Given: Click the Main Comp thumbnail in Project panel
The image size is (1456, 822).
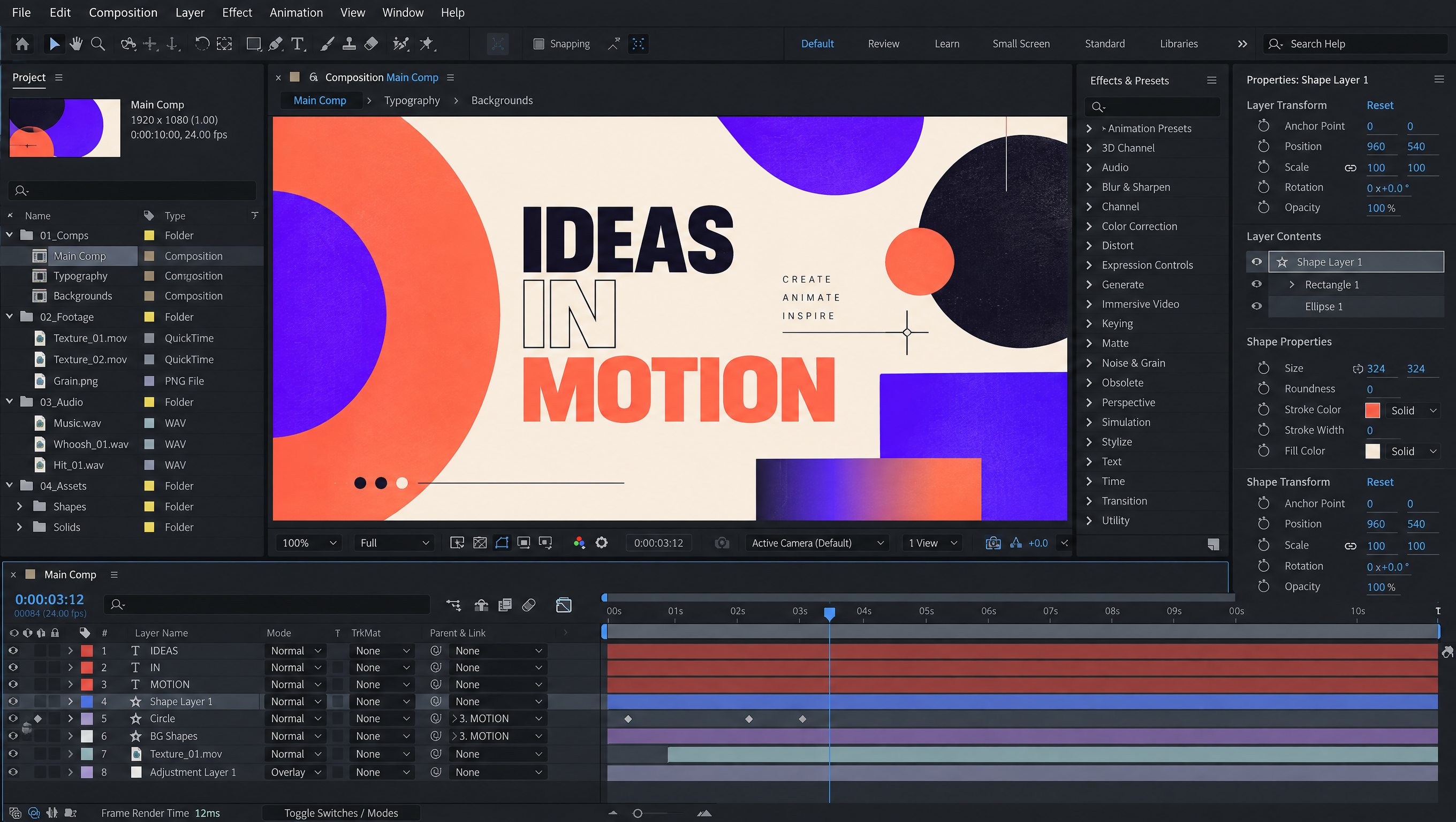Looking at the screenshot, I should coord(65,128).
